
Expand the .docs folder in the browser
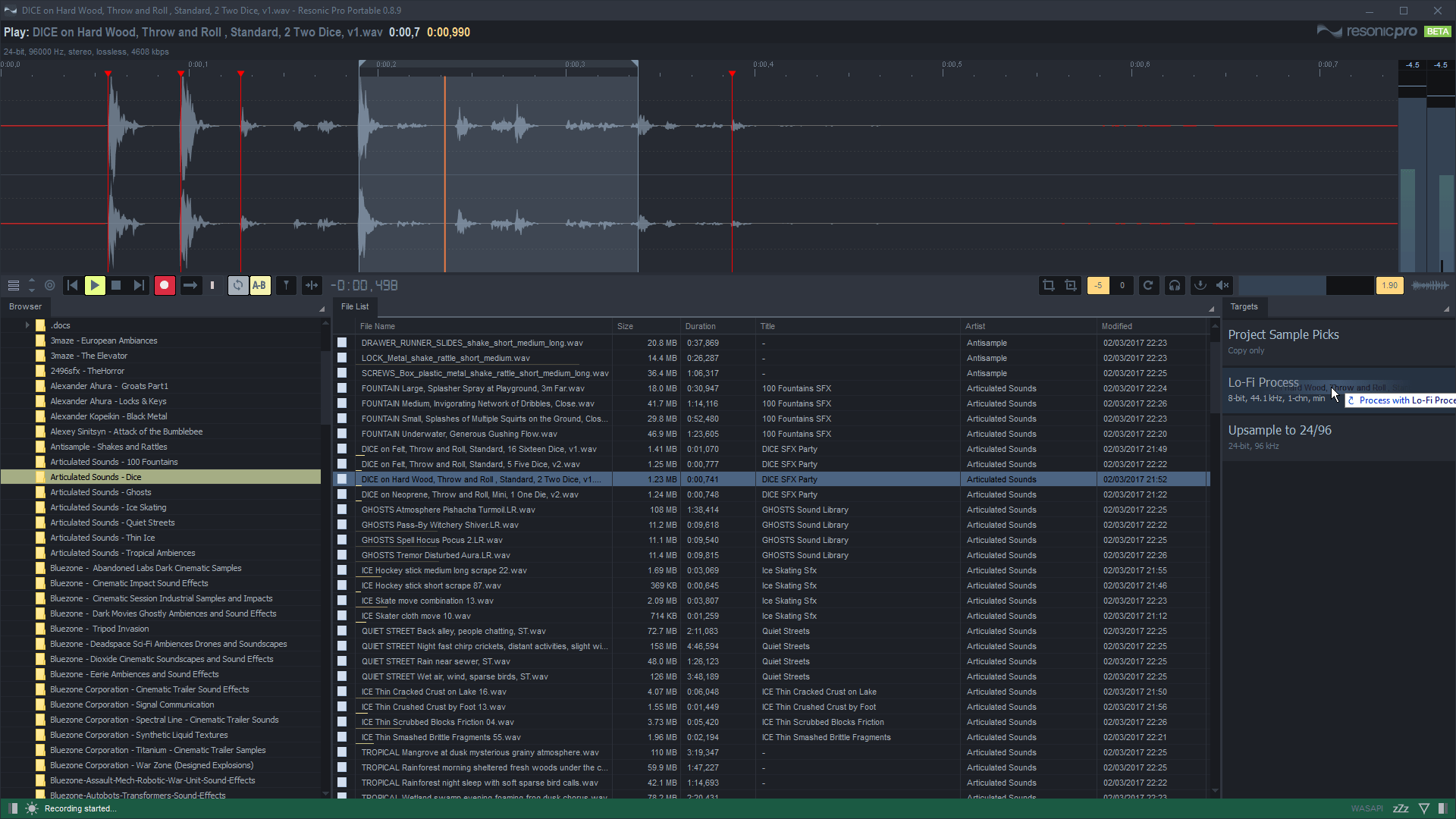tap(27, 325)
